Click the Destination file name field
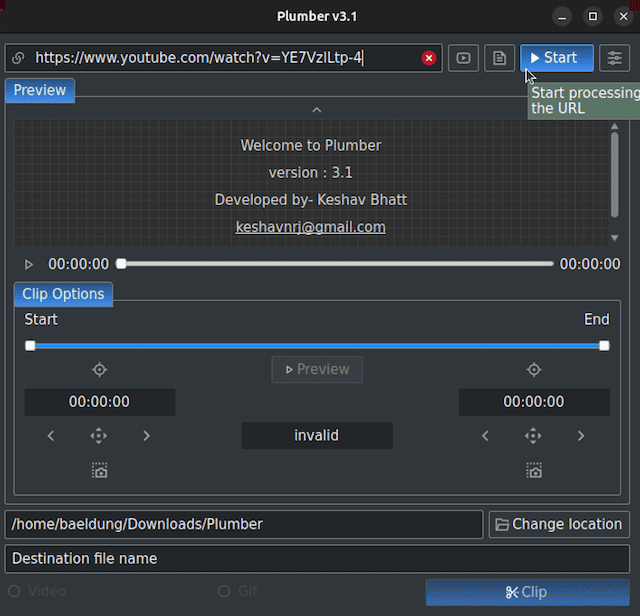Screen dimensions: 640x616 tap(317, 558)
